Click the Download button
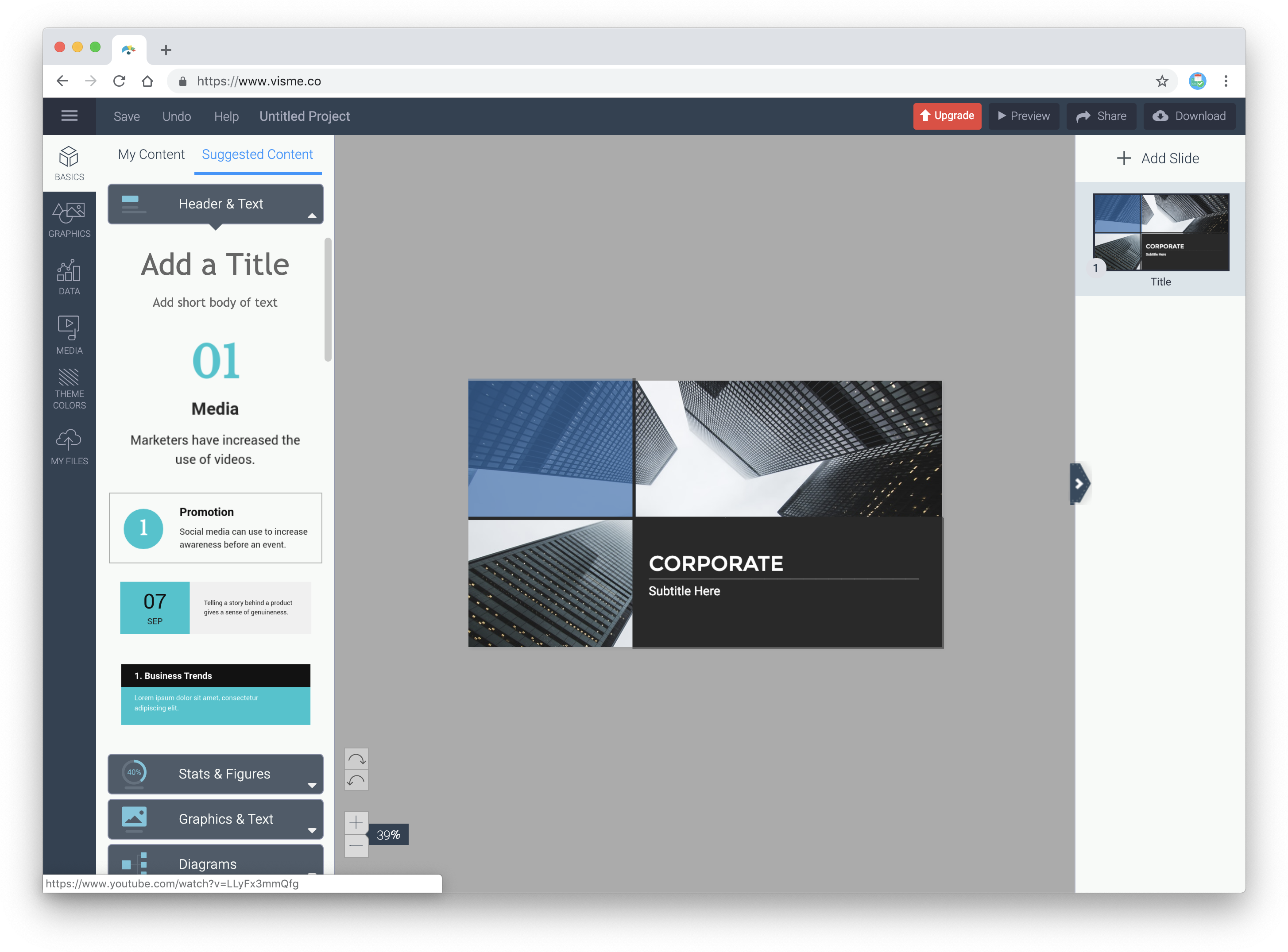 point(1189,116)
